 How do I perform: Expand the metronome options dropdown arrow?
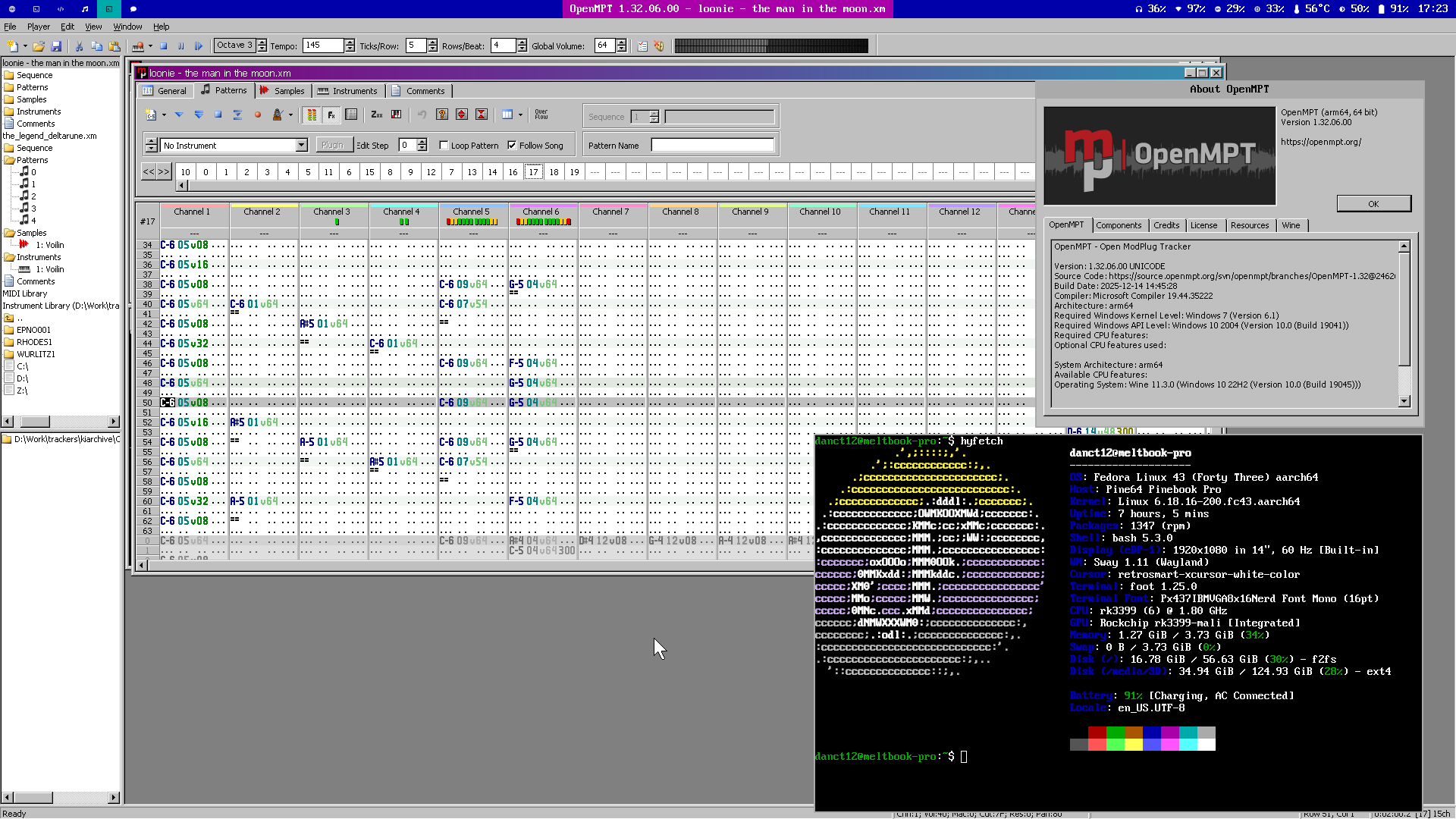coord(290,115)
